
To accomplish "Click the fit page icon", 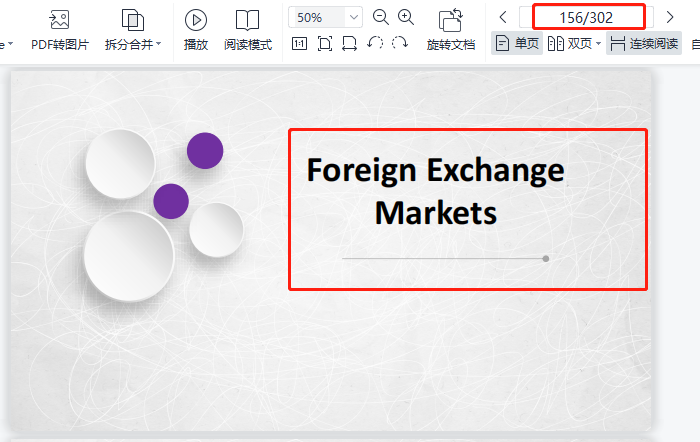I will coord(325,43).
